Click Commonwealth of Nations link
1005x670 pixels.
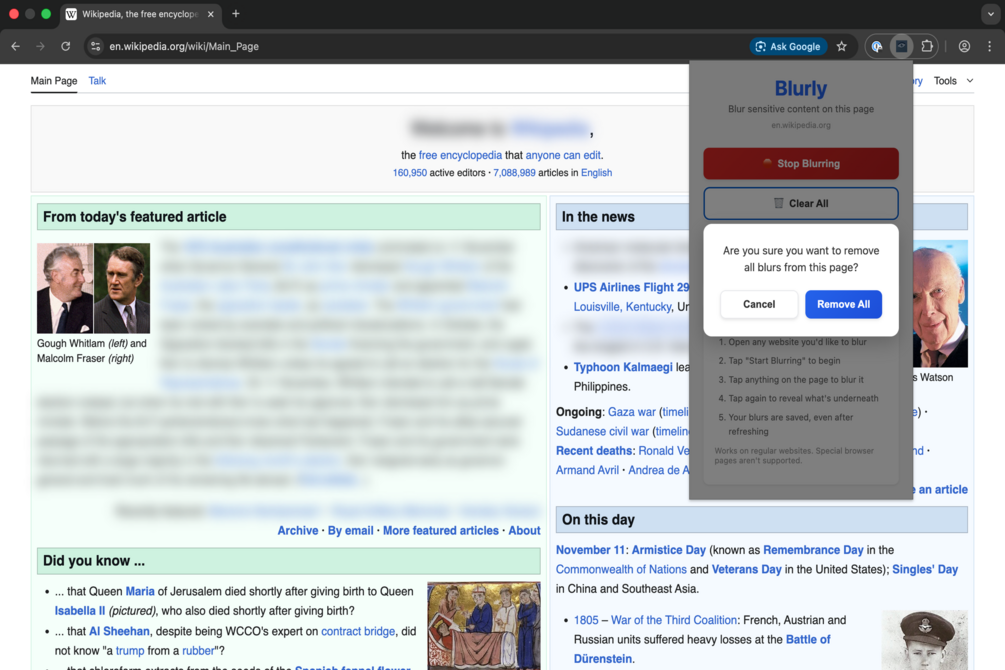pyautogui.click(x=621, y=569)
